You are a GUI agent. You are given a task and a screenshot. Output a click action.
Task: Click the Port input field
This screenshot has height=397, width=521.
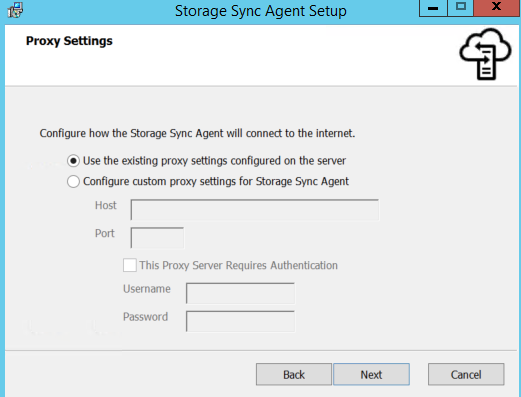(x=157, y=238)
